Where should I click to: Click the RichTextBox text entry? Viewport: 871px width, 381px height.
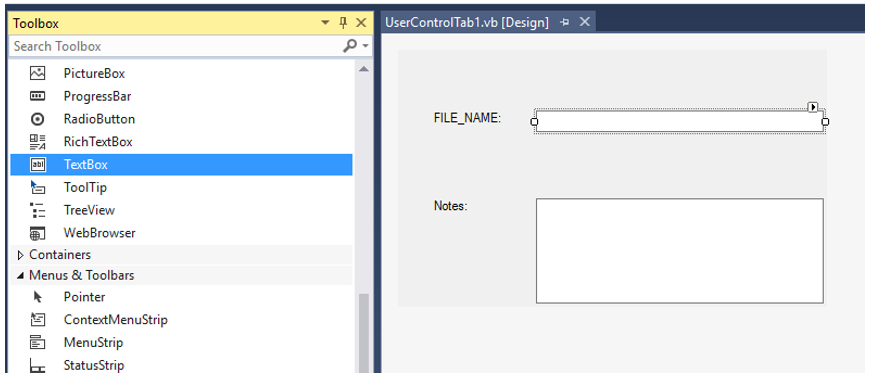98,142
